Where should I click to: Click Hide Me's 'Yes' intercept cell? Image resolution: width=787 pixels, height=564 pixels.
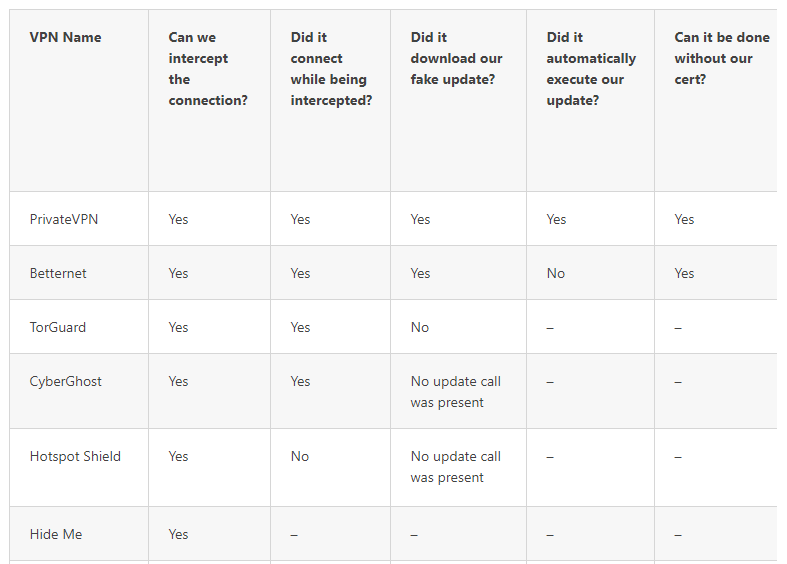tap(178, 534)
